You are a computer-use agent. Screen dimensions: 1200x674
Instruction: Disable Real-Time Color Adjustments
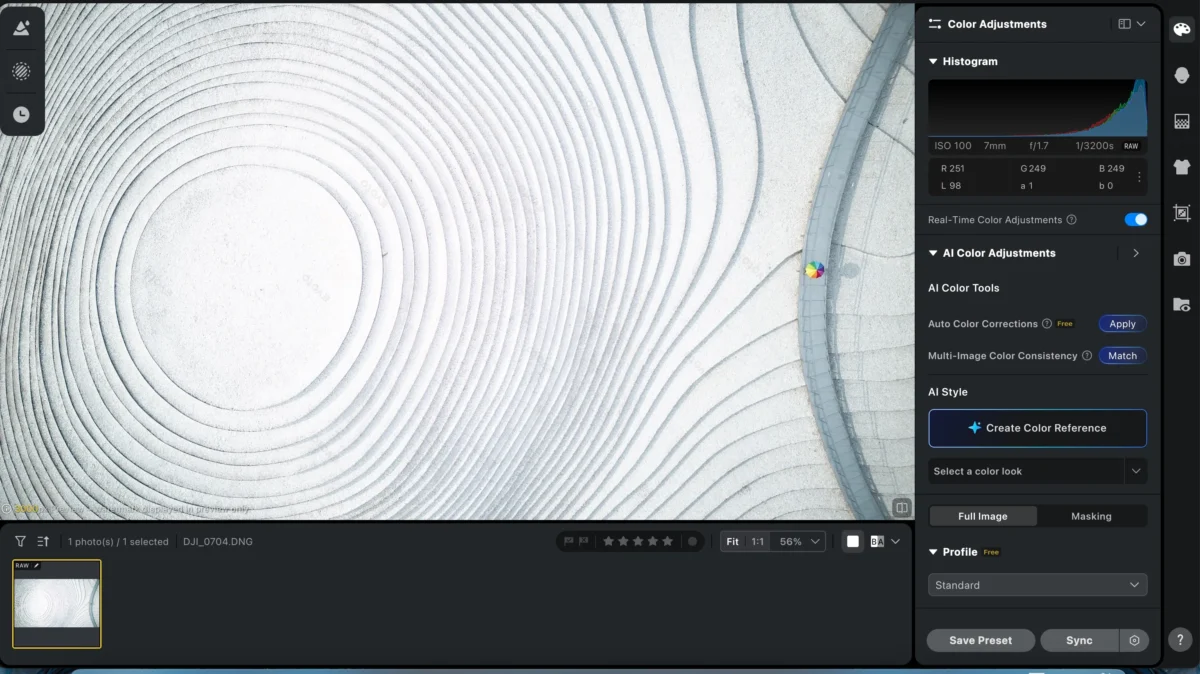[x=1135, y=219]
